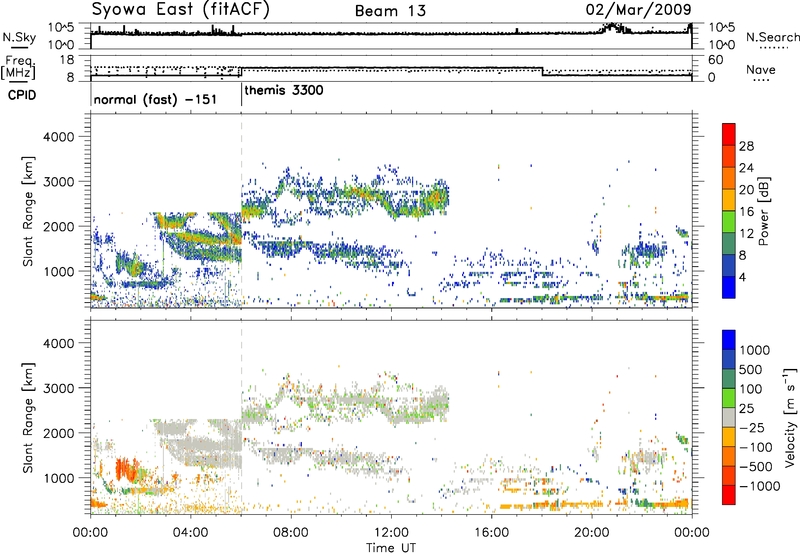Click the '12' Power color bar label

[746, 234]
